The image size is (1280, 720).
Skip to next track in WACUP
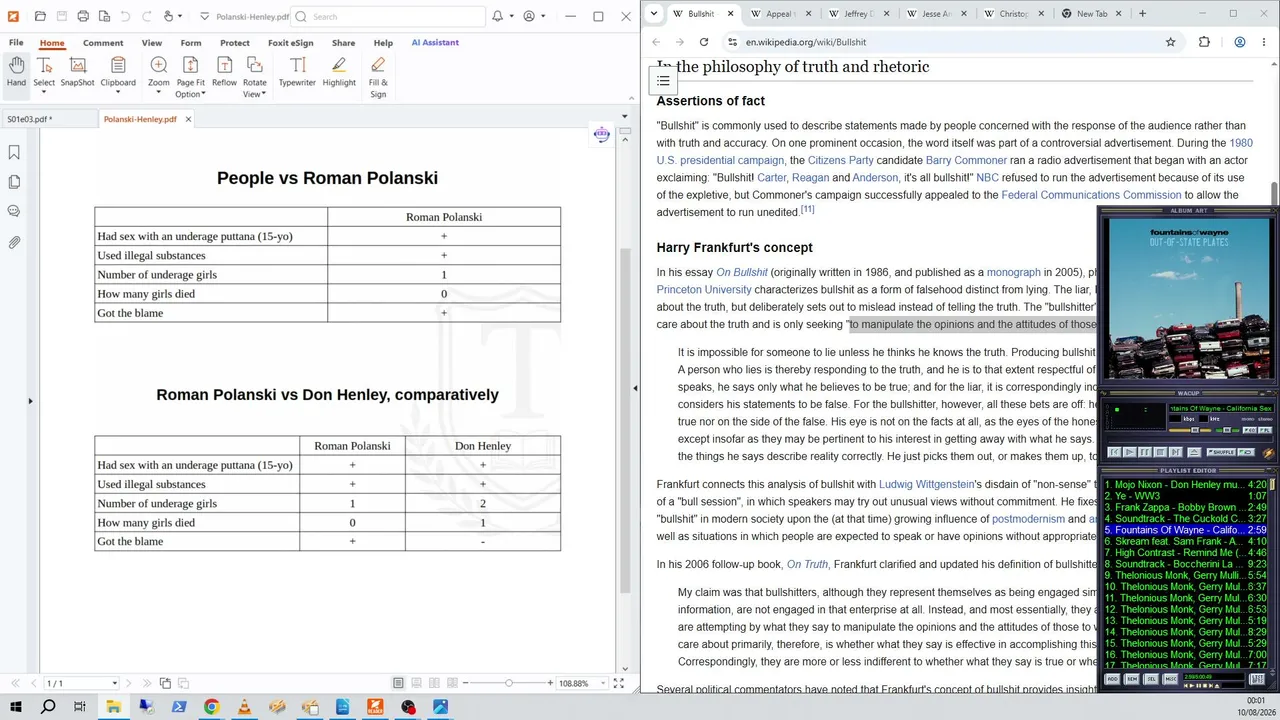(1176, 452)
